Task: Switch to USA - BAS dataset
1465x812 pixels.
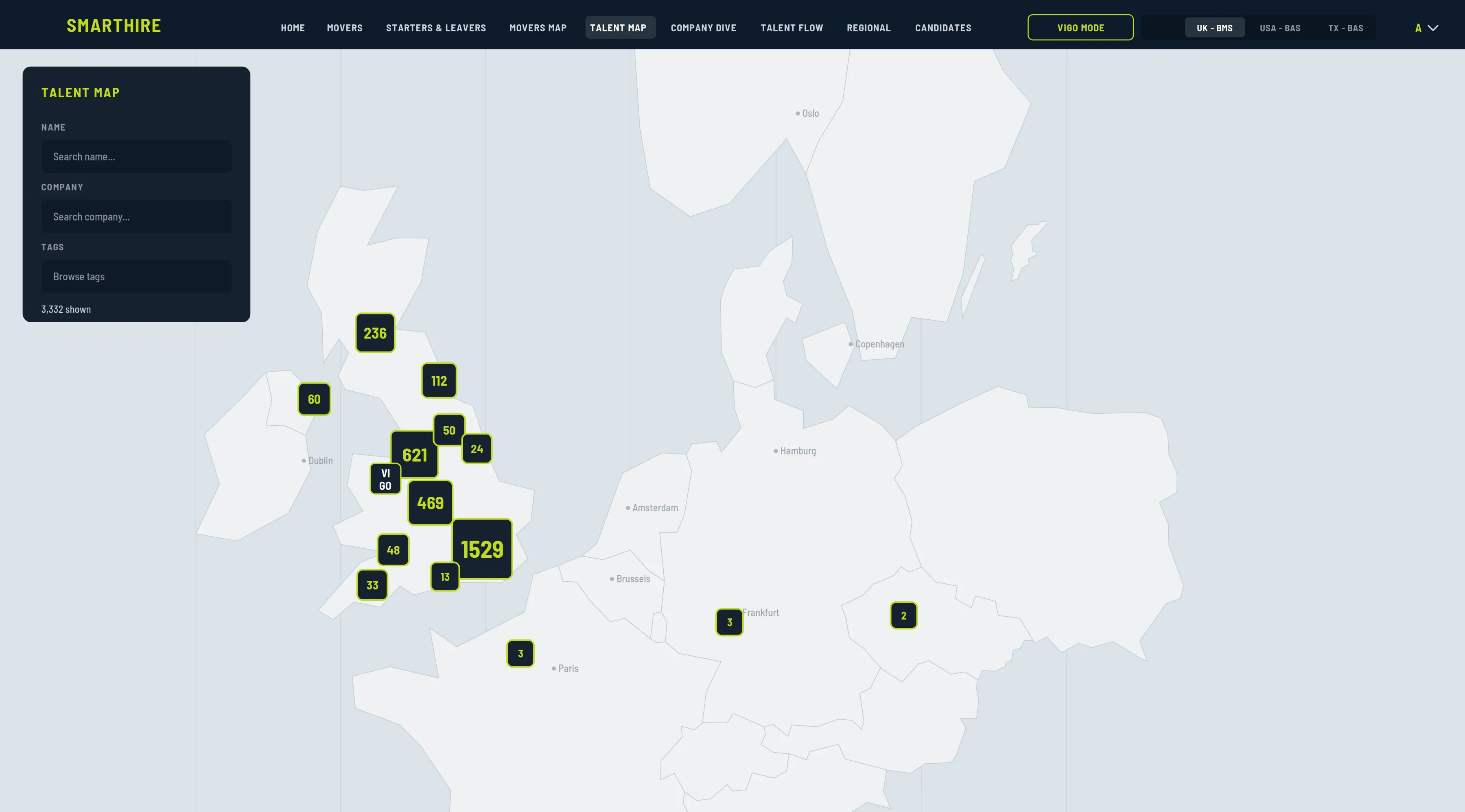Action: [1280, 28]
